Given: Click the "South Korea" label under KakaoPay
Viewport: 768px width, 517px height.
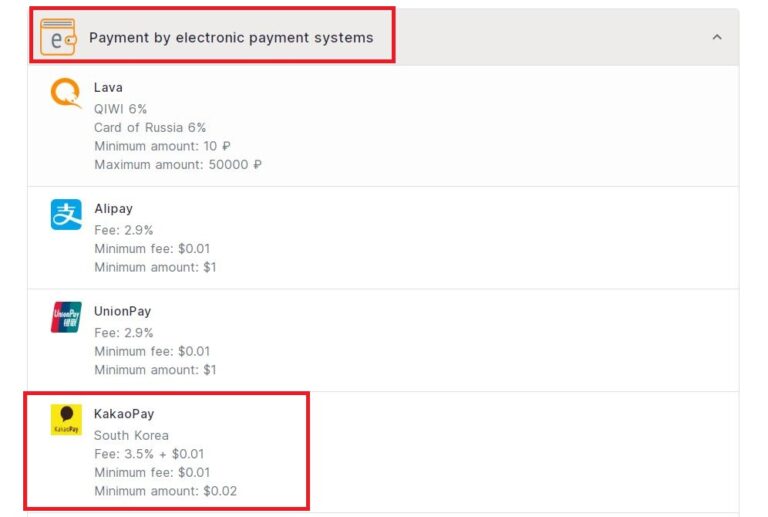Looking at the screenshot, I should pos(131,435).
